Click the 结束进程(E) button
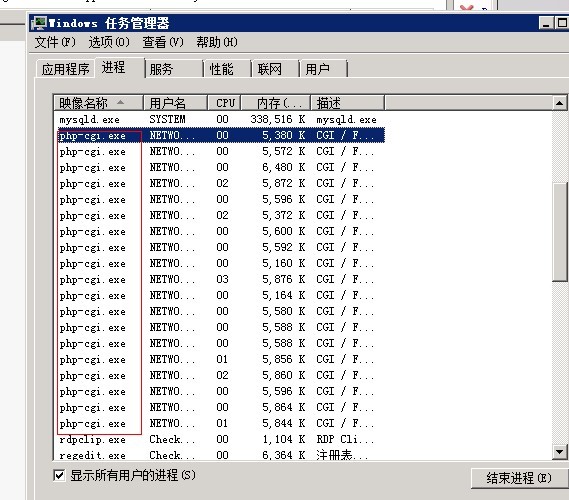Viewport: 569px width, 500px height. pyautogui.click(x=519, y=478)
